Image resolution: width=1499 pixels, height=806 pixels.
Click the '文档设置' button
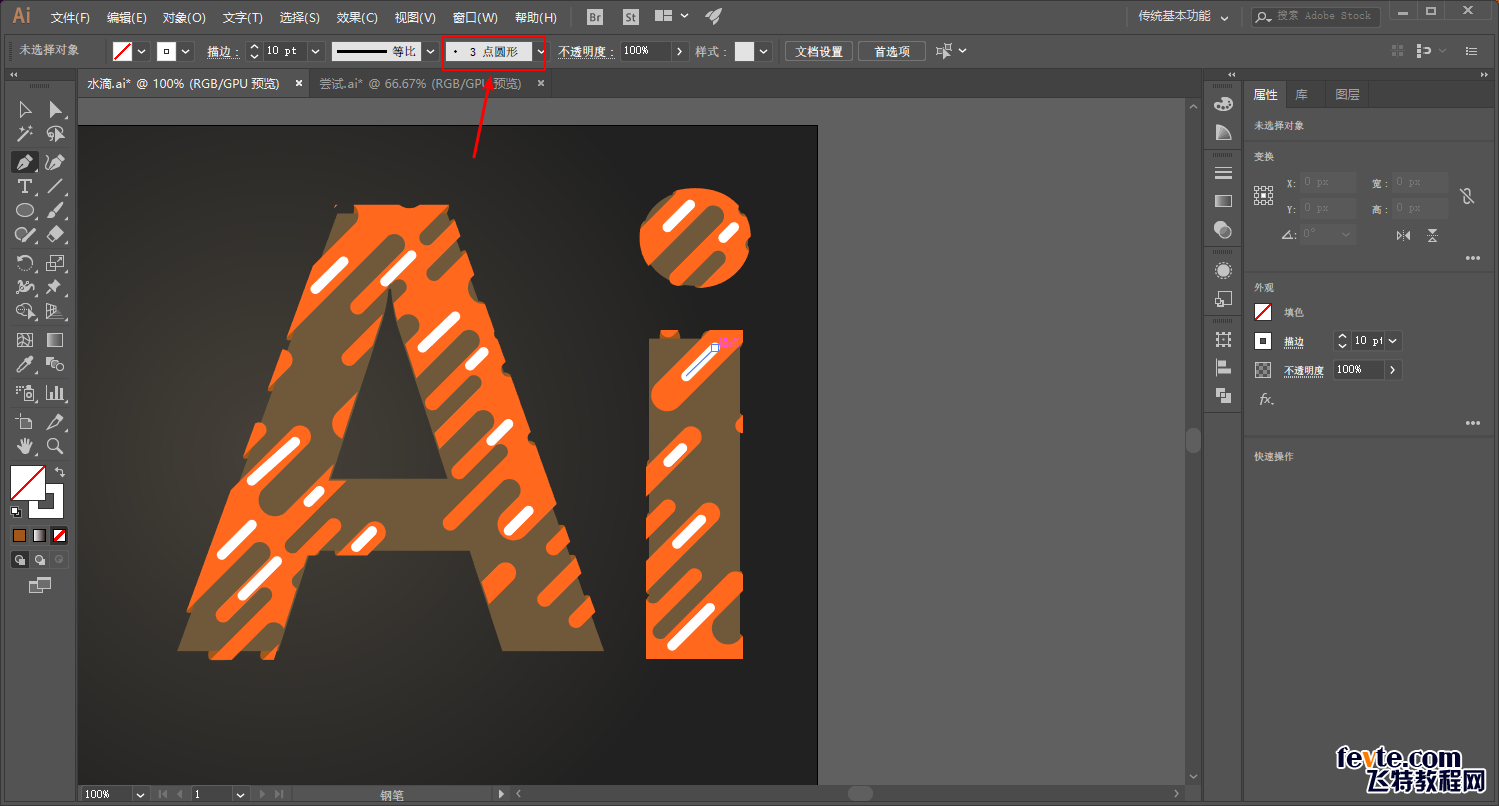tap(819, 51)
